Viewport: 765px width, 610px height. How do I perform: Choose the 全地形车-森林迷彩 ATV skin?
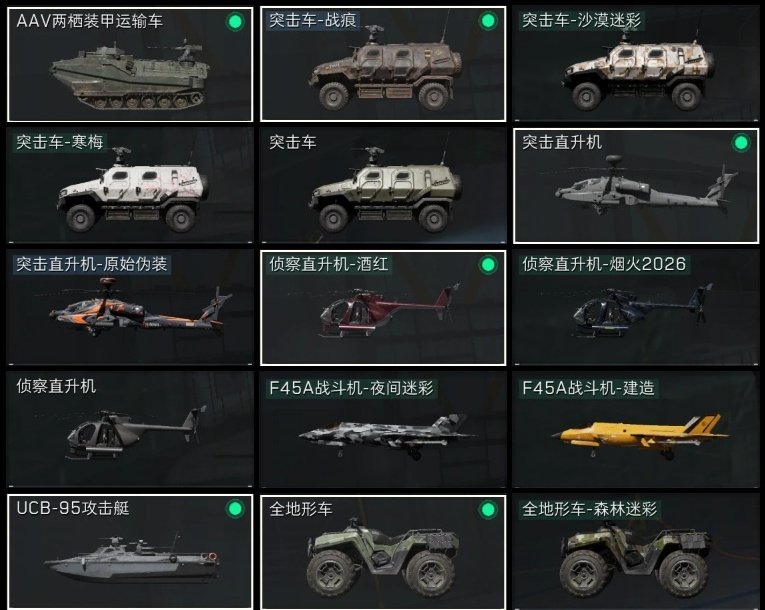pos(636,552)
